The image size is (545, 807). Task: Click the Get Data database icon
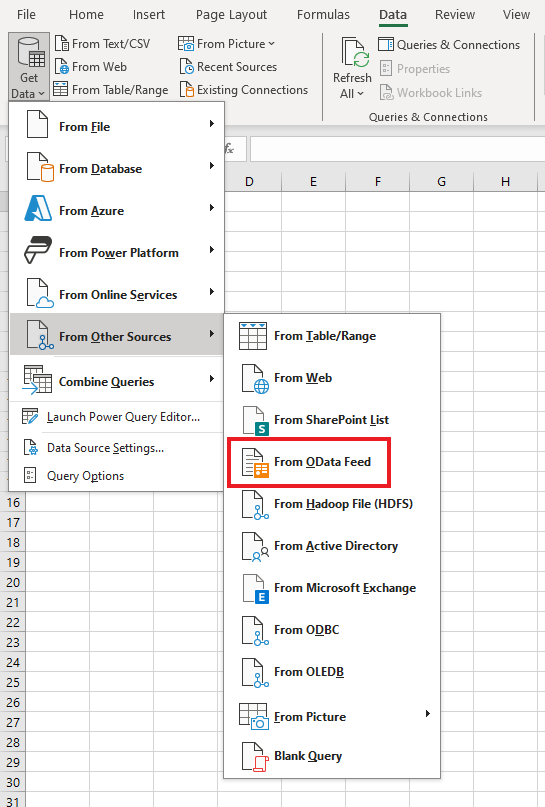(29, 52)
